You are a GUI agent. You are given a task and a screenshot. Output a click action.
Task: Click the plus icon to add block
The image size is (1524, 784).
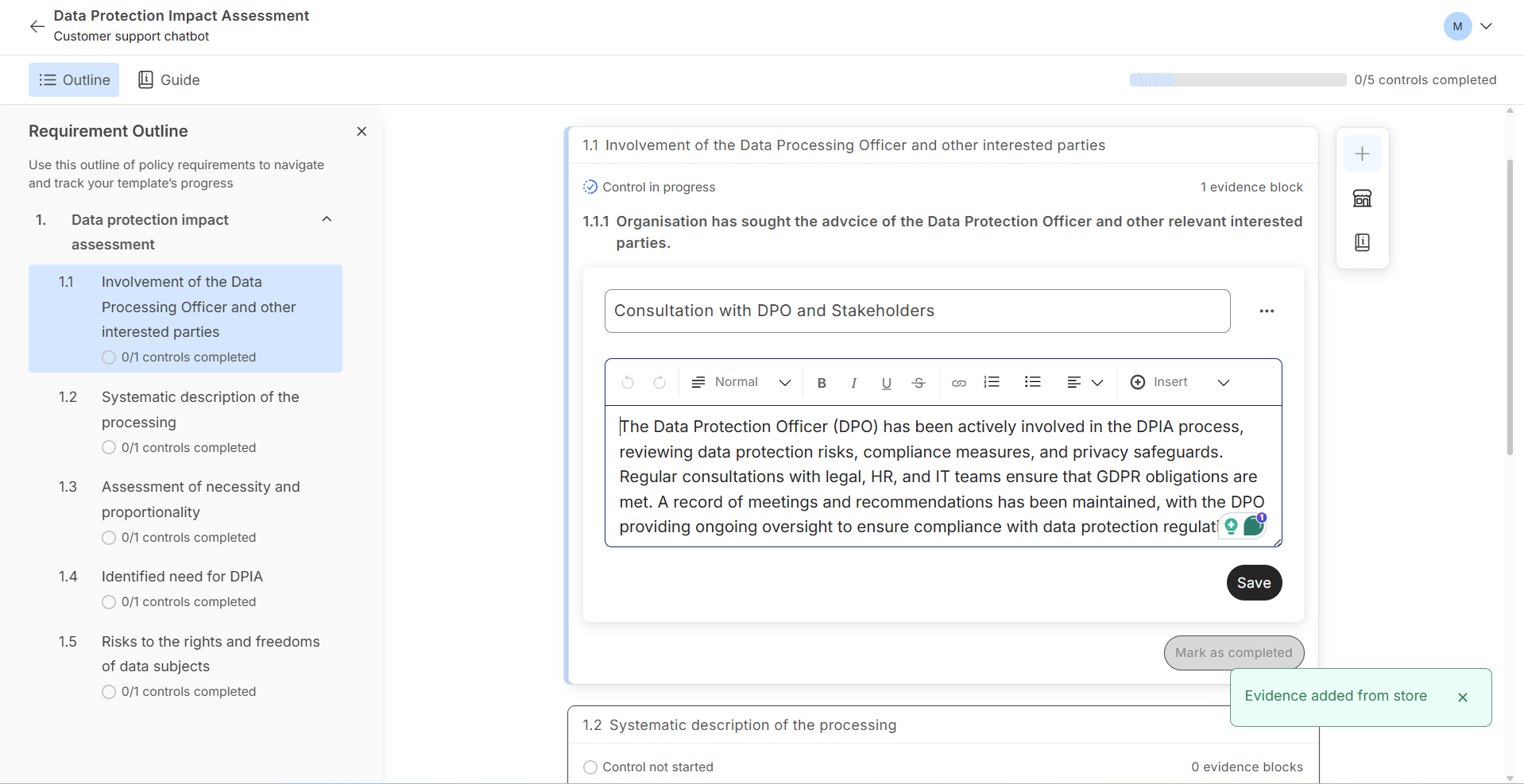1362,154
